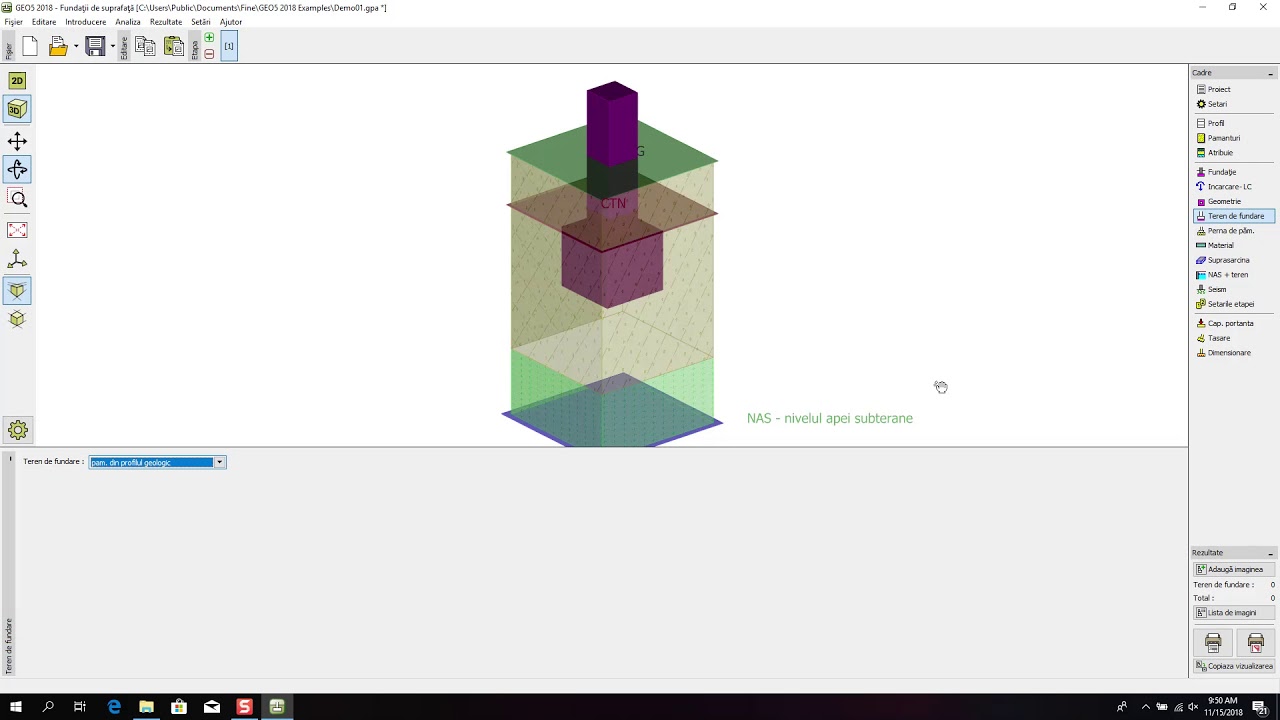Open the Suprasarcina frame

pos(1234,260)
